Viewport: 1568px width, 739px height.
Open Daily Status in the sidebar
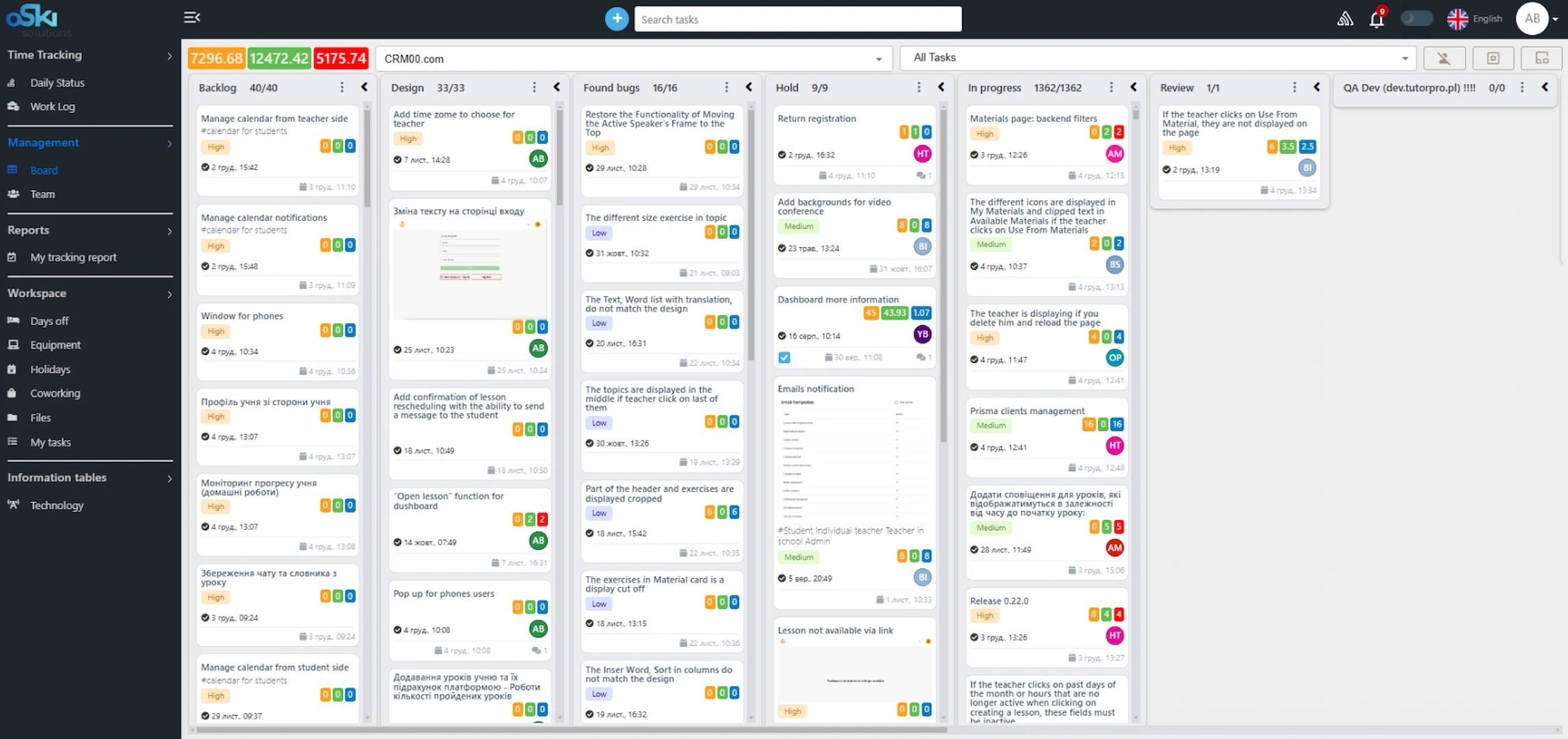(57, 83)
